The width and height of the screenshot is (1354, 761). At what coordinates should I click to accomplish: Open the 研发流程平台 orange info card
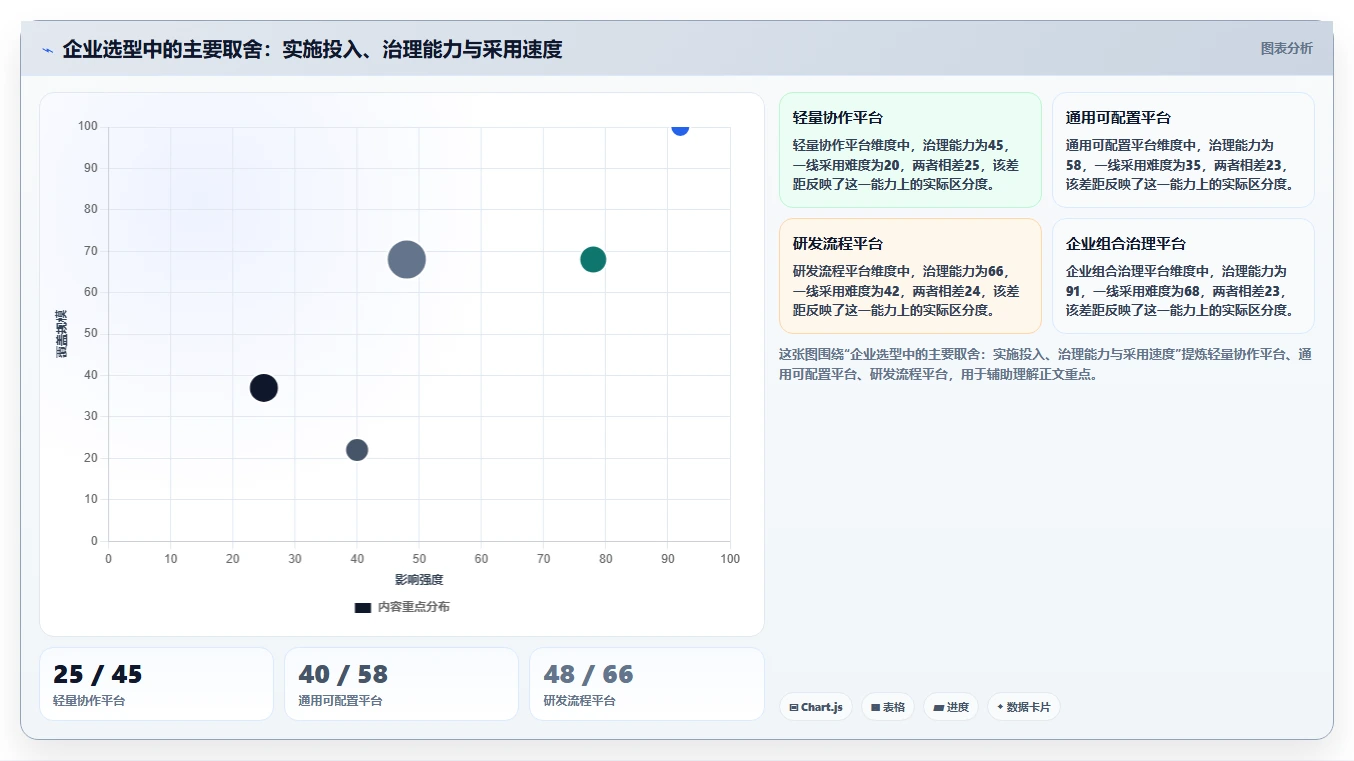click(910, 276)
